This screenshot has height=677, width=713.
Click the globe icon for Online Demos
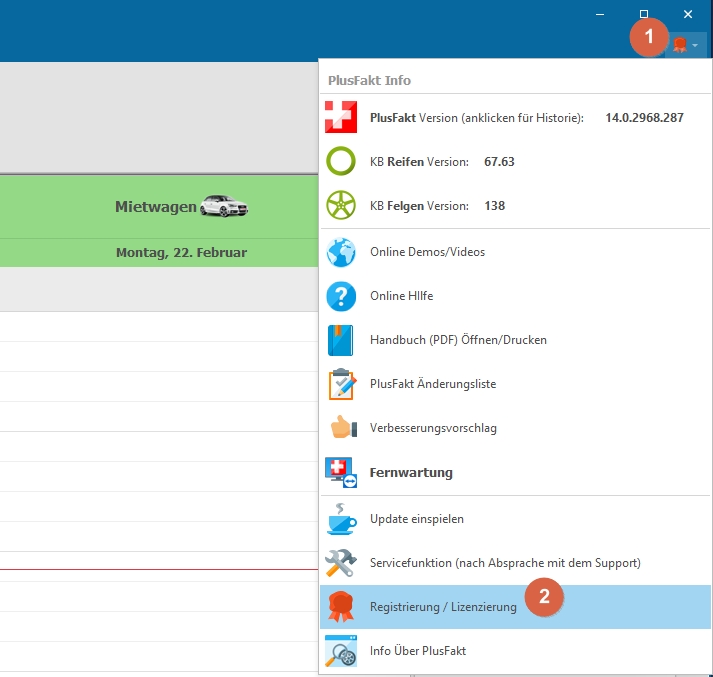coord(341,252)
